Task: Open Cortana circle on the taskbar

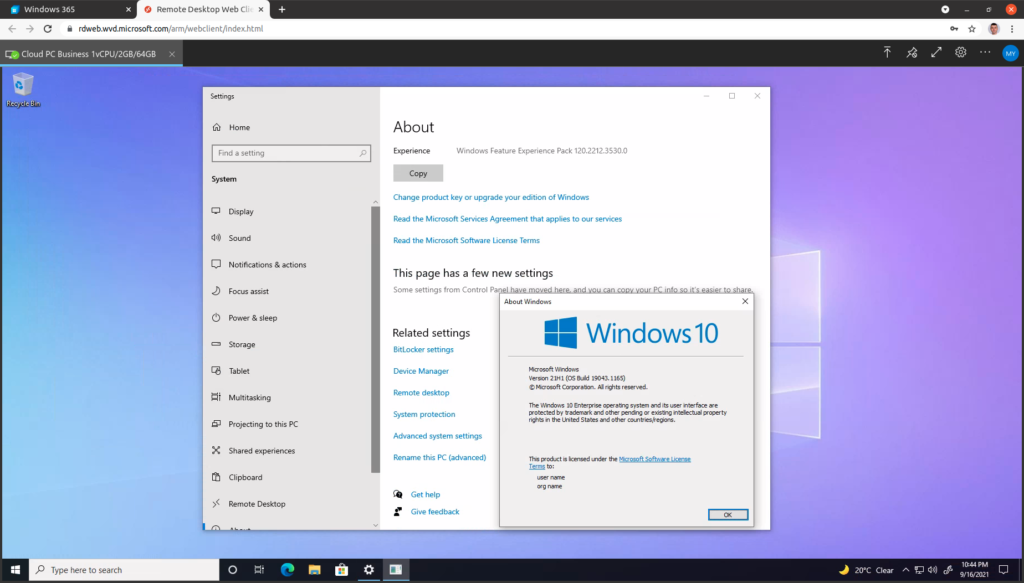Action: pyautogui.click(x=232, y=569)
